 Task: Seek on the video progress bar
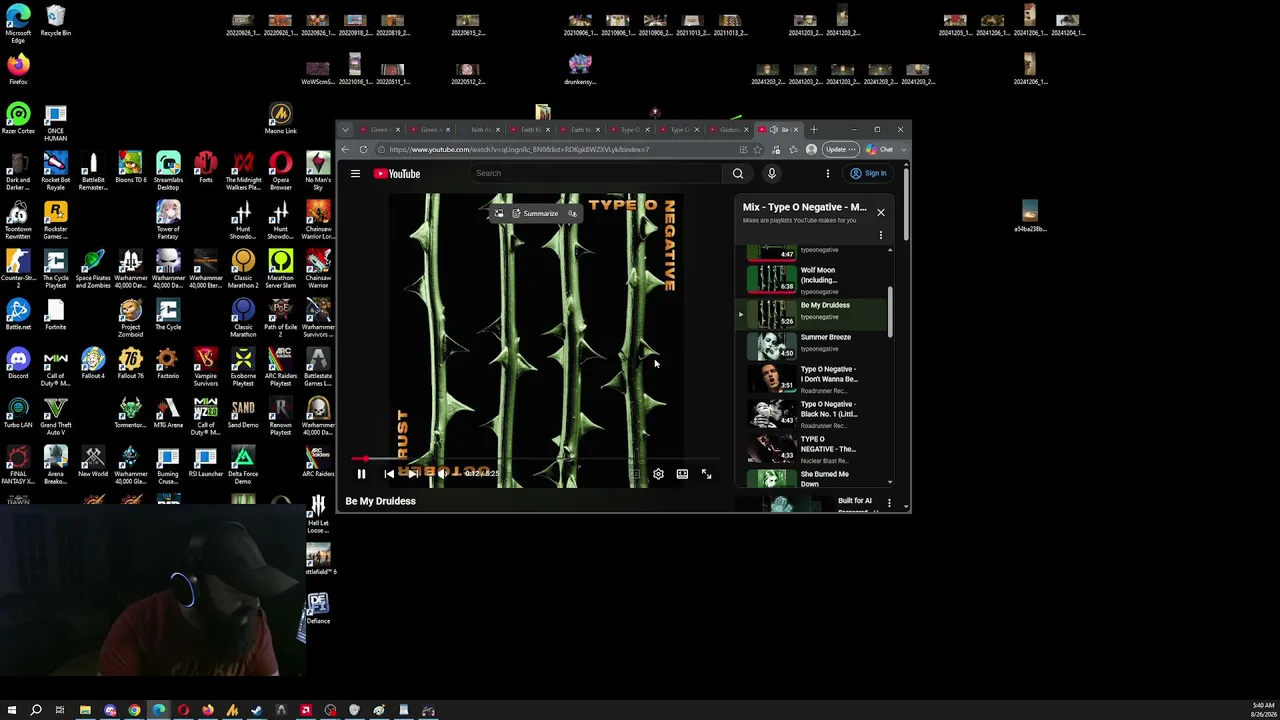pyautogui.click(x=535, y=459)
